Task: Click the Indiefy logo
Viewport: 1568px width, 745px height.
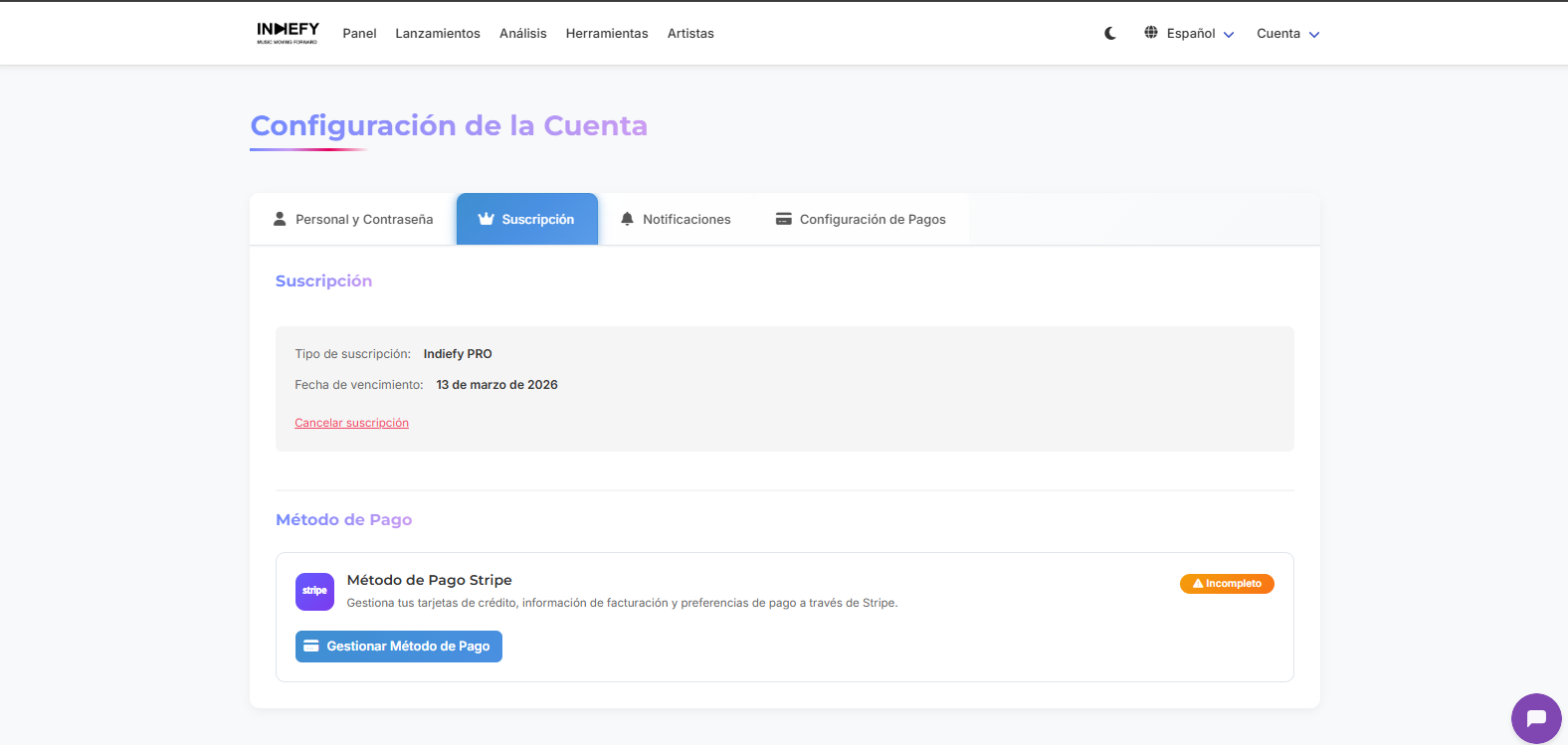Action: pos(288,33)
